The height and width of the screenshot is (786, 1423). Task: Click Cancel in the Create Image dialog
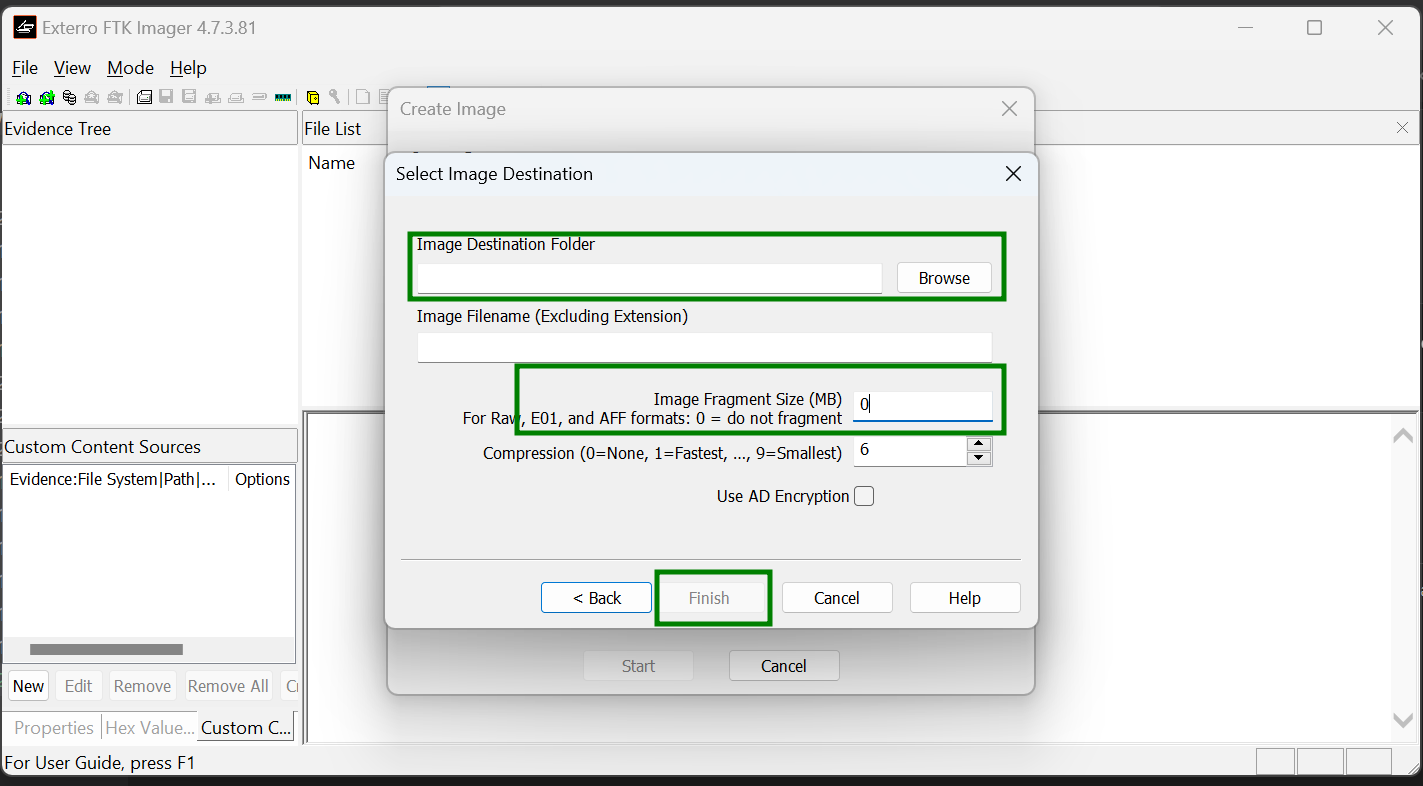[784, 666]
